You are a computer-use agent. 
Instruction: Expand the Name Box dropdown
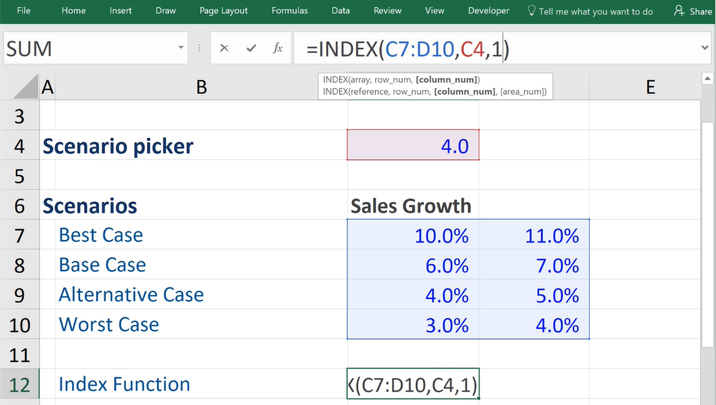point(181,48)
